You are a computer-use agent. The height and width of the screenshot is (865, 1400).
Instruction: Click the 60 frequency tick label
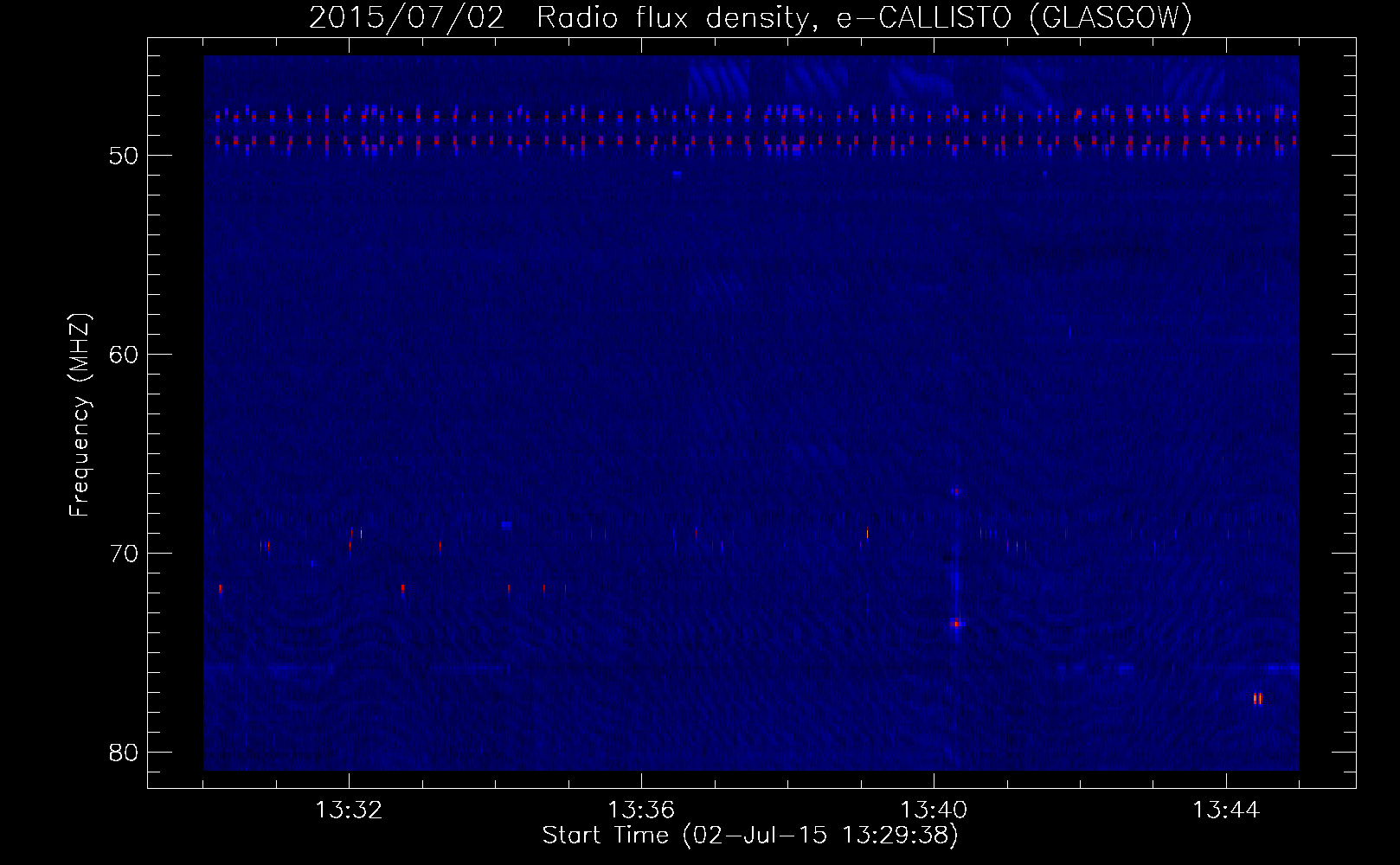tap(125, 356)
